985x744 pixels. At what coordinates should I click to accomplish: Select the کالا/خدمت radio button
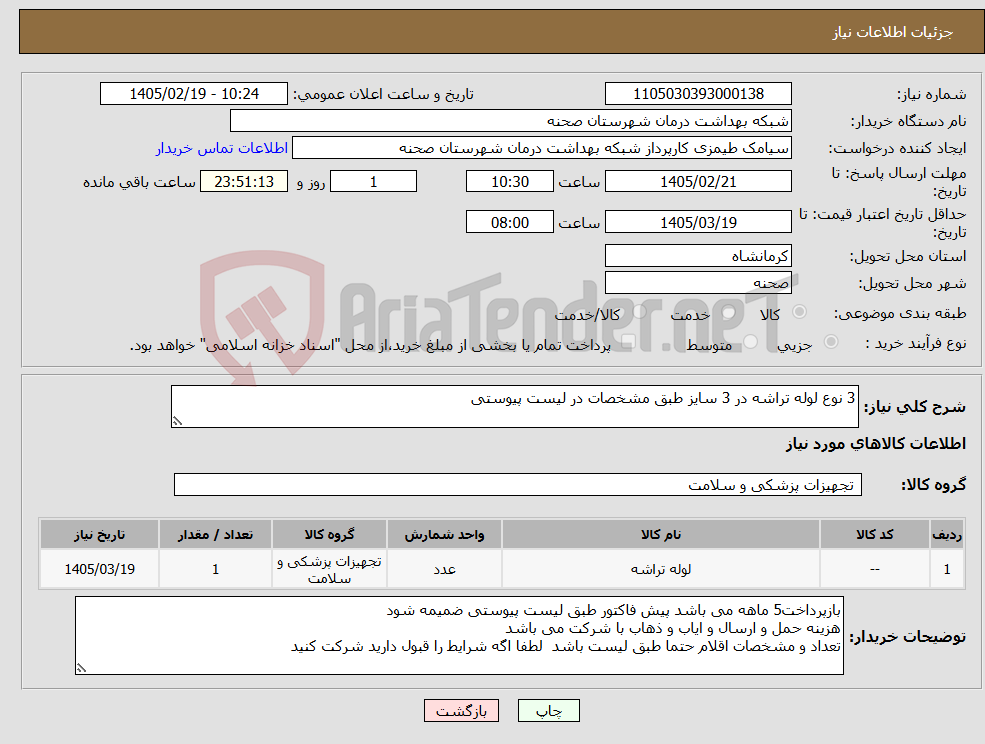(x=639, y=312)
